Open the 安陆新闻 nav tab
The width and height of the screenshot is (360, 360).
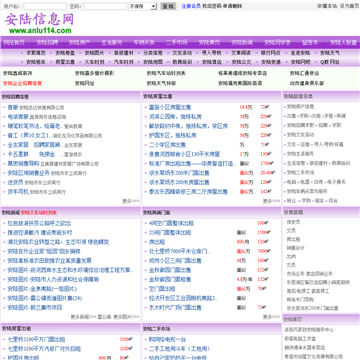(x=242, y=42)
